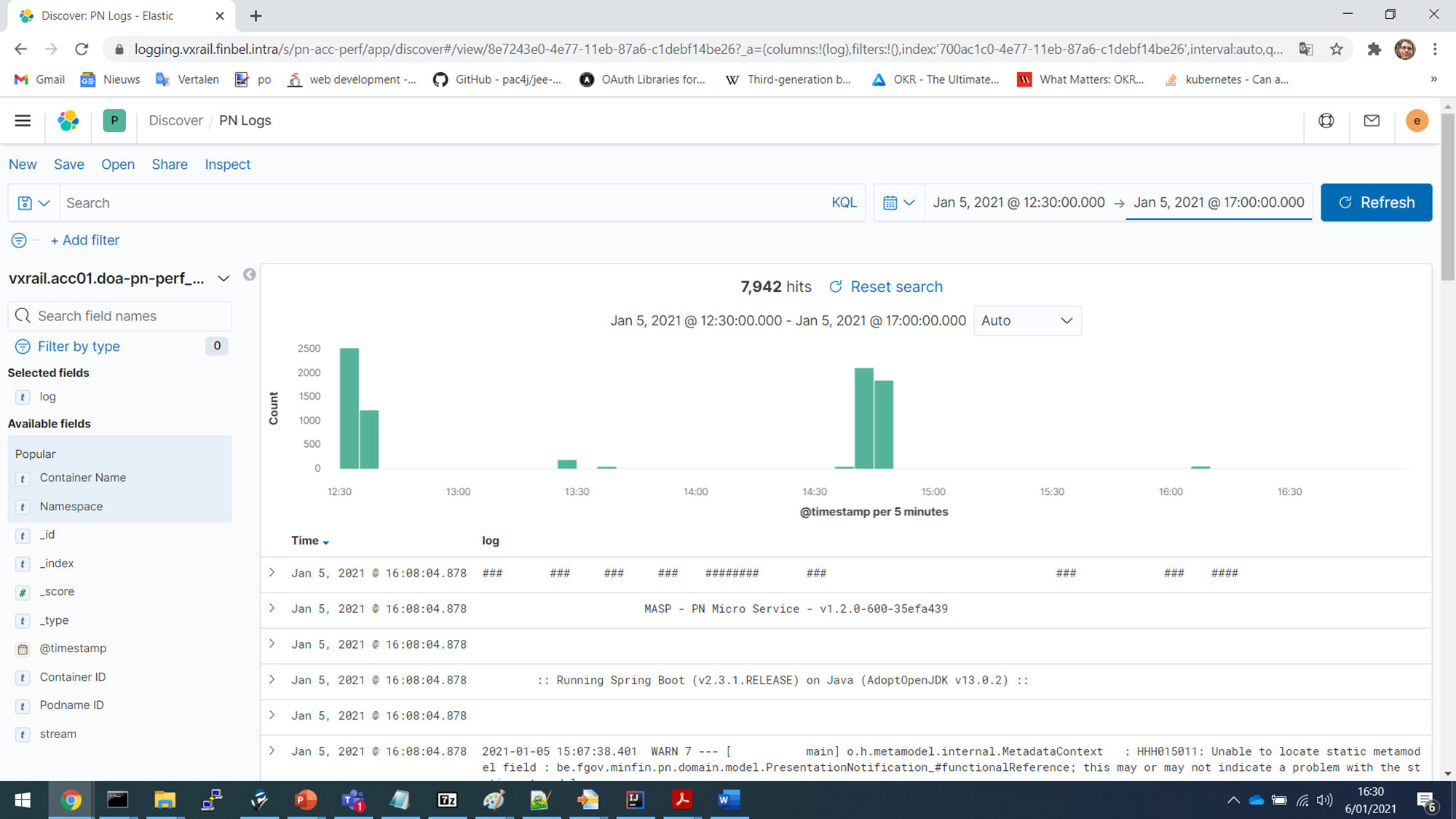Toggle KQL query language switch
This screenshot has height=819, width=1456.
[x=843, y=203]
